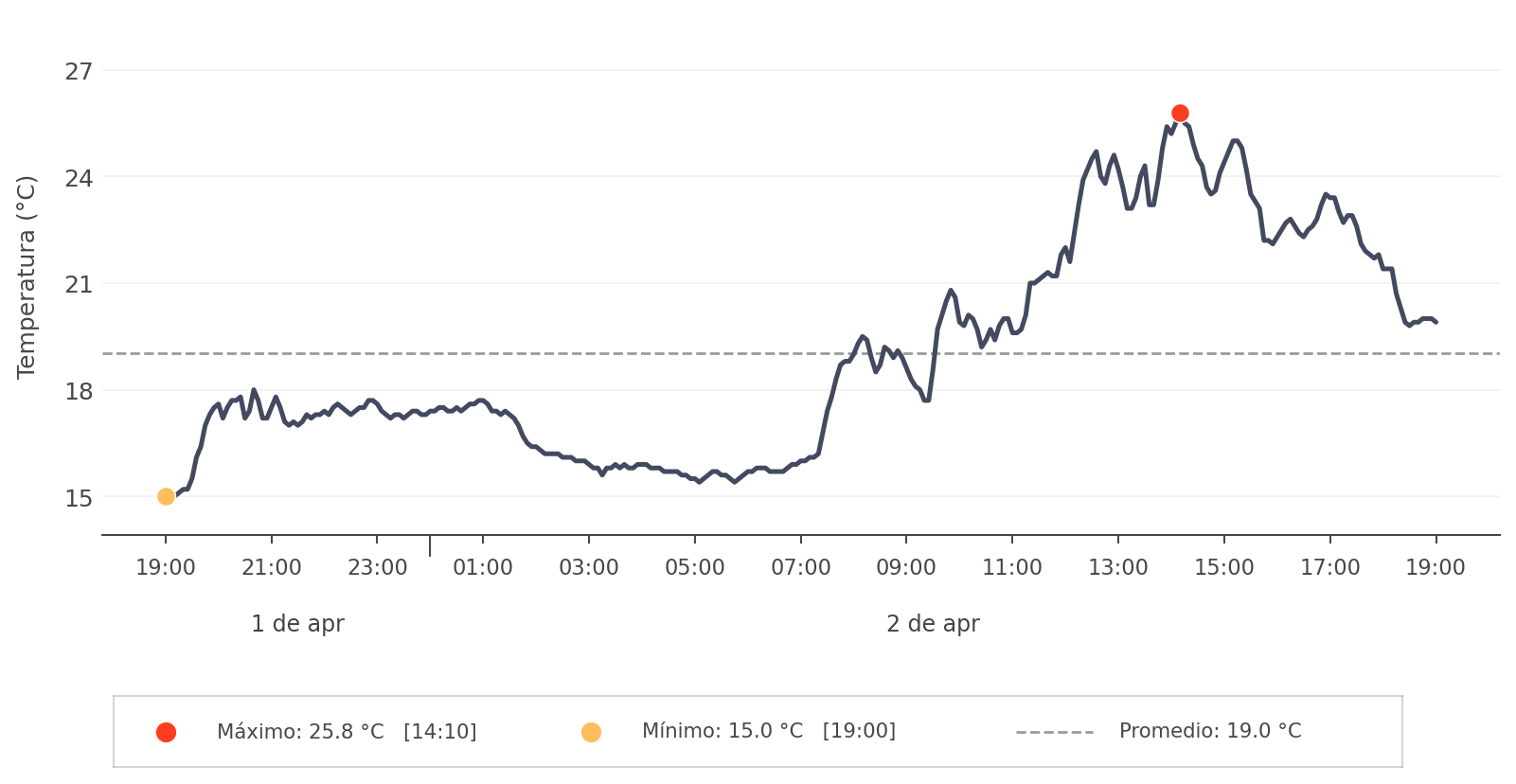Click the 21 label on the temperature axis
The height and width of the screenshot is (784, 1516).
coord(80,284)
